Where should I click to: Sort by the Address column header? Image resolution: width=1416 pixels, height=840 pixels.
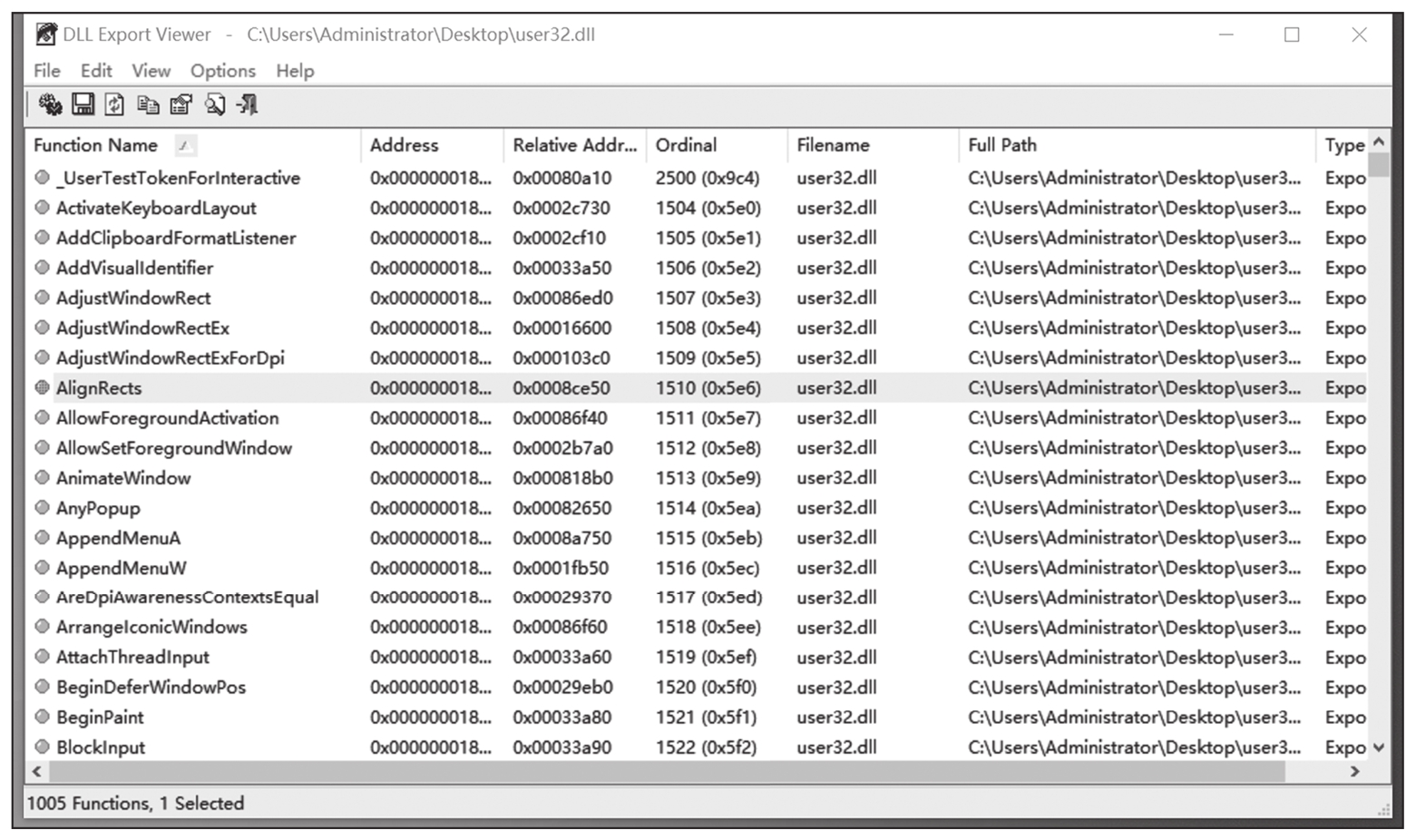[x=432, y=145]
